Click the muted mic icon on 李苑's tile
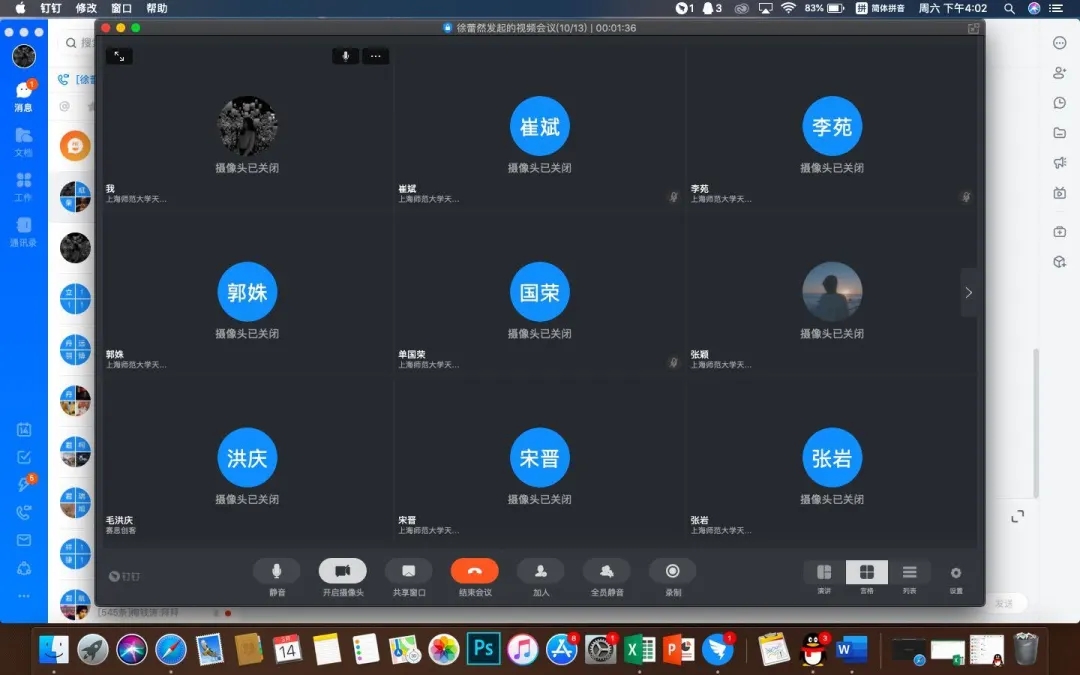This screenshot has width=1080, height=675. pos(966,197)
